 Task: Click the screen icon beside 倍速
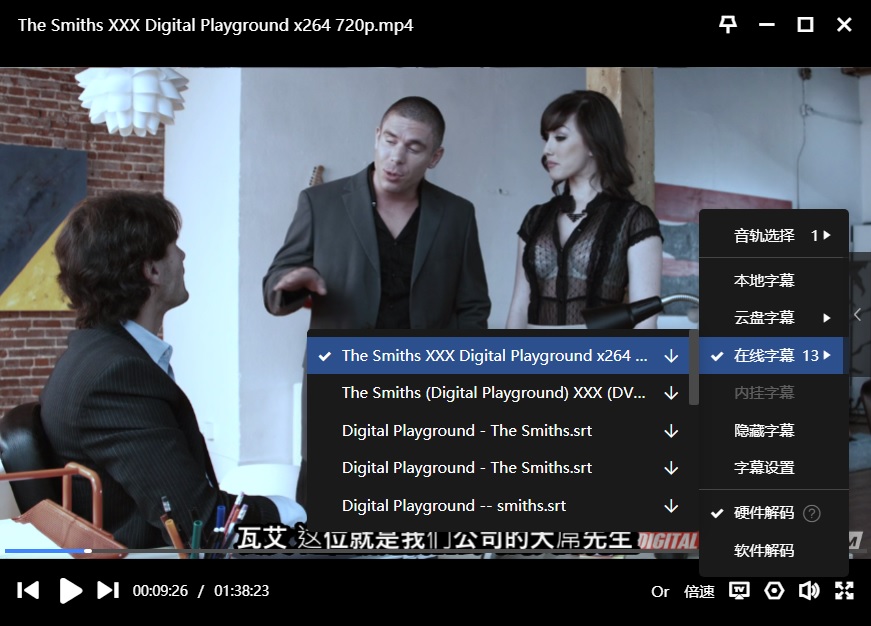coord(739,591)
